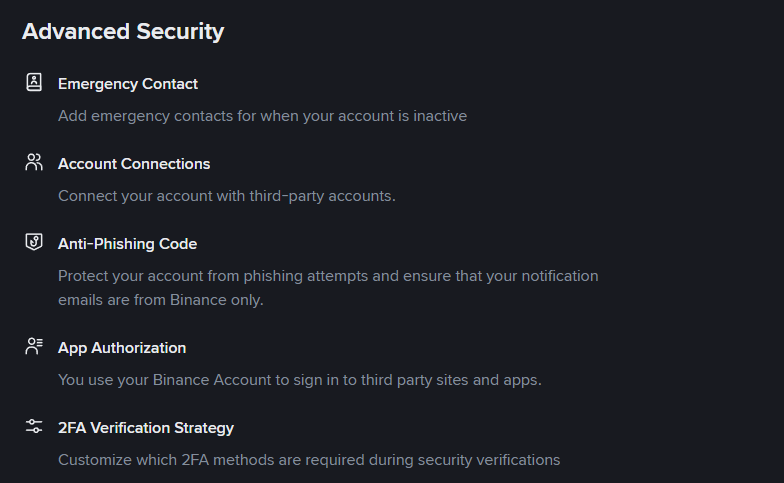Viewport: 784px width, 483px height.
Task: Open 2FA Verification Strategy settings
Action: 145,428
